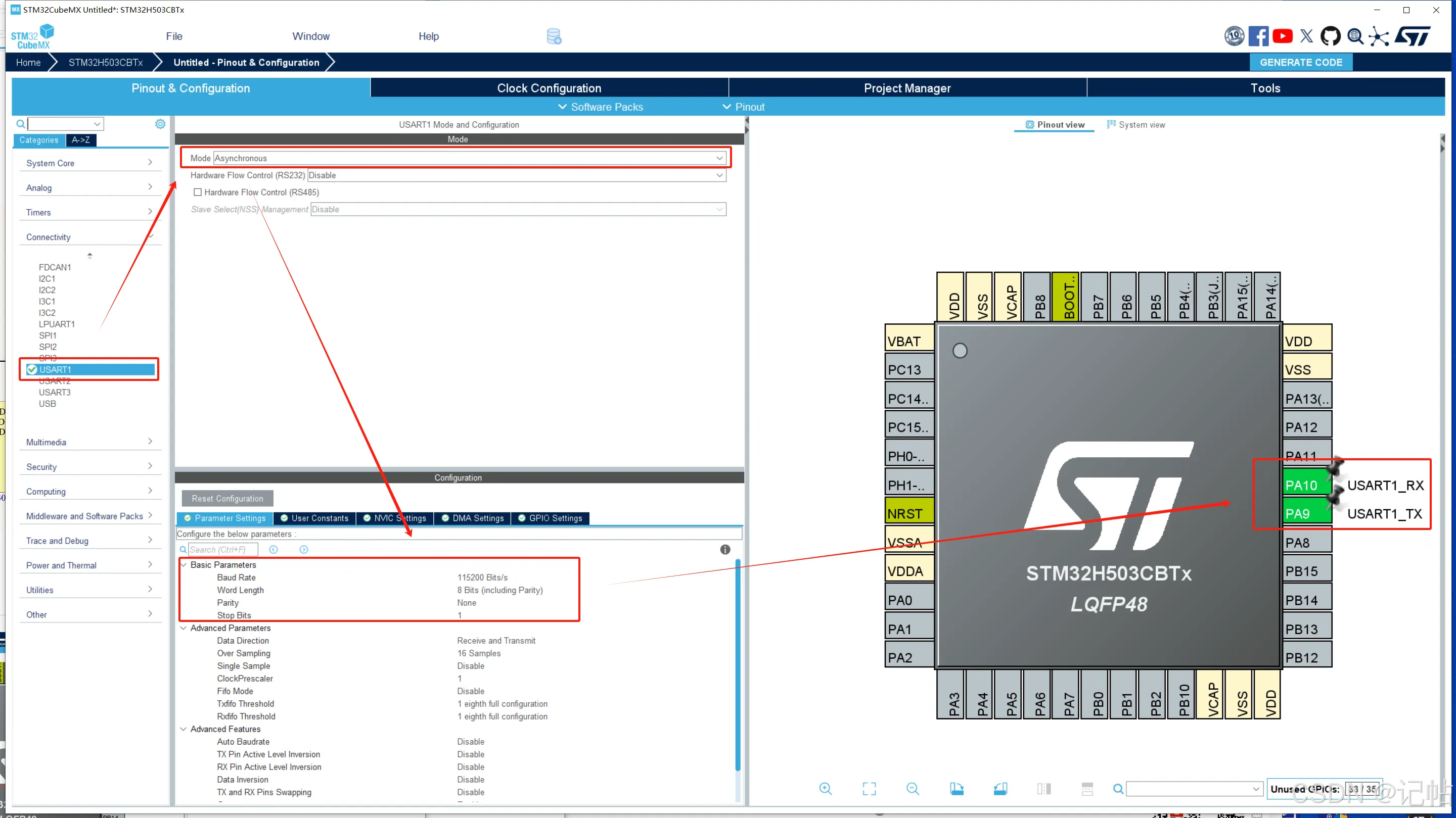This screenshot has height=818, width=1456.
Task: Open the File menu
Action: 174,36
